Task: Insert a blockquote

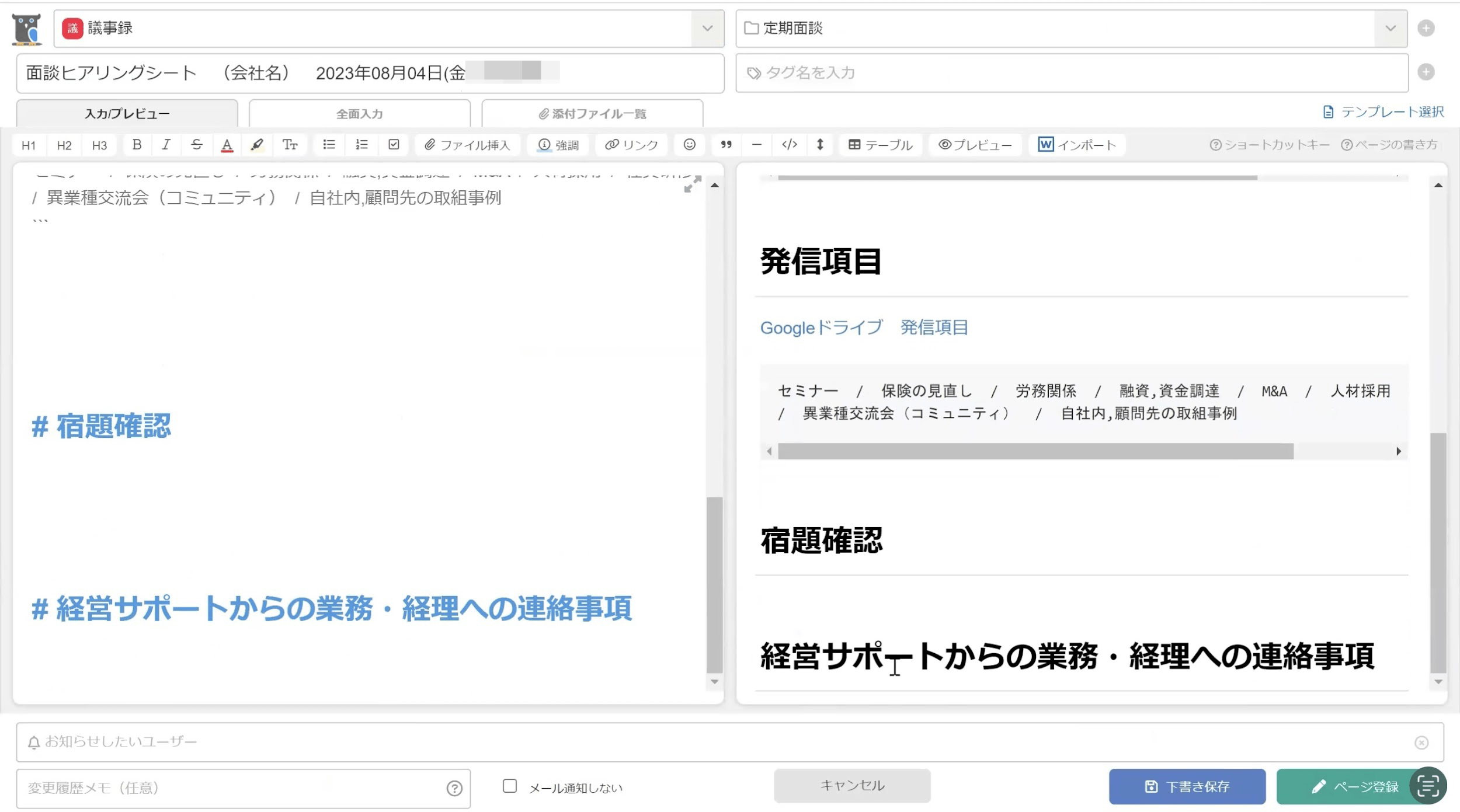Action: [x=726, y=145]
